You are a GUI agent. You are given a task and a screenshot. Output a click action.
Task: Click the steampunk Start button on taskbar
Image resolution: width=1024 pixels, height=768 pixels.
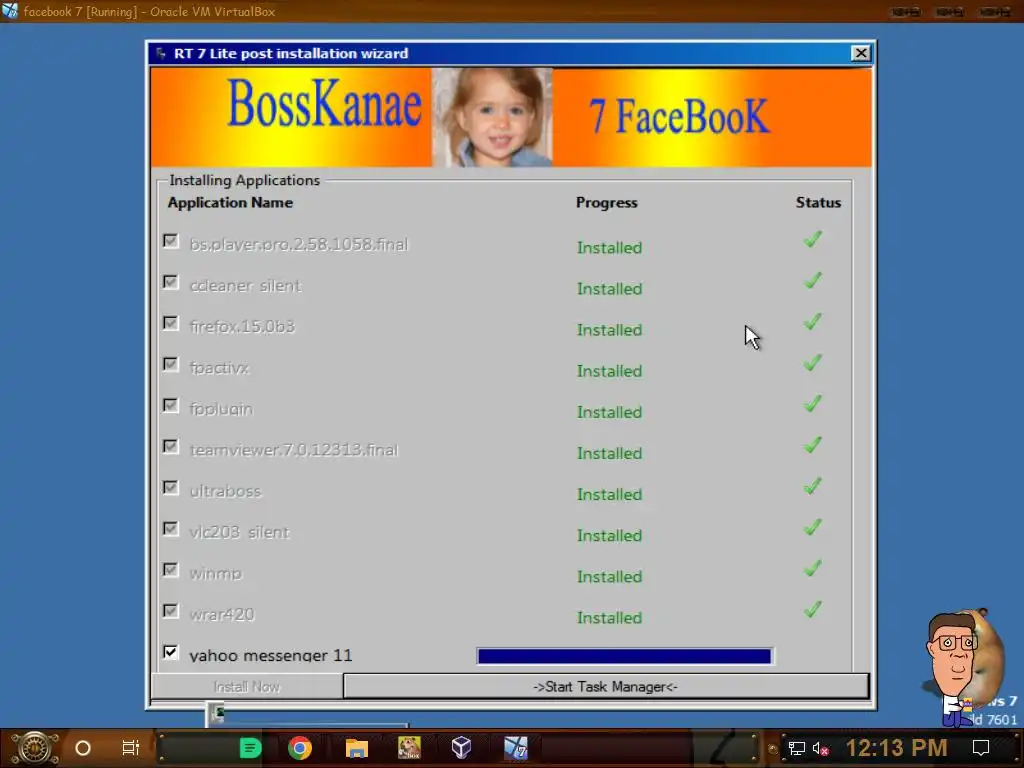click(35, 748)
